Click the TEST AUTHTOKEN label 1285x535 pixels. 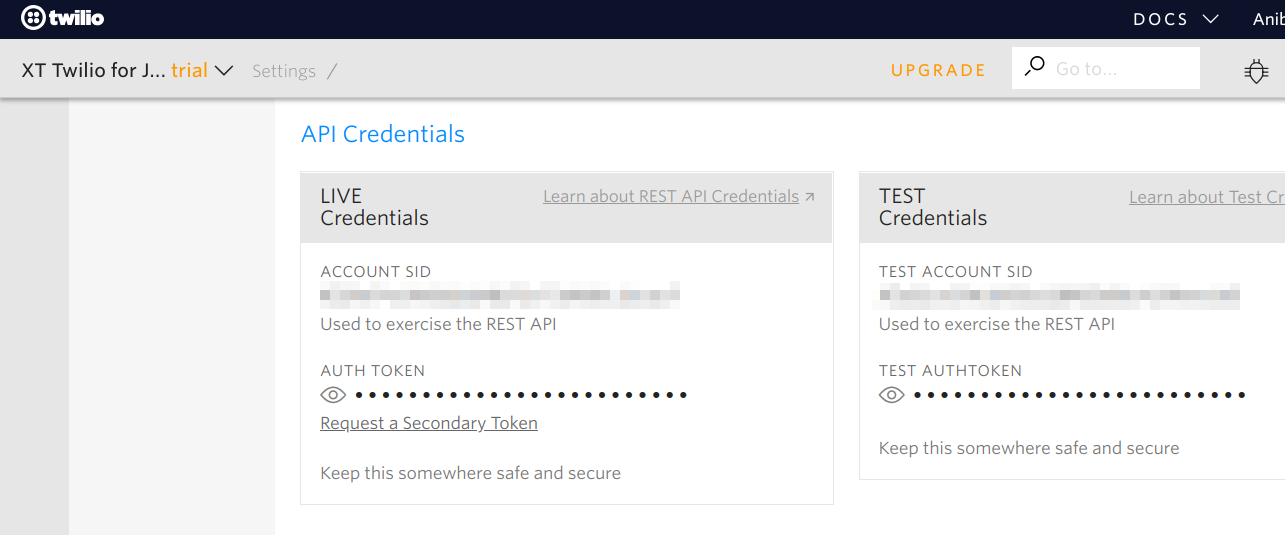point(951,371)
